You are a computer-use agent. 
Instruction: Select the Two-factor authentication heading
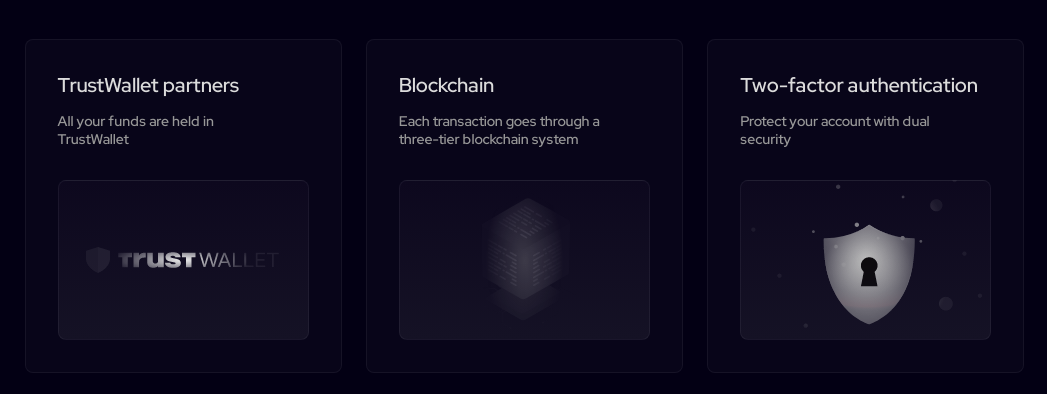pyautogui.click(x=859, y=85)
